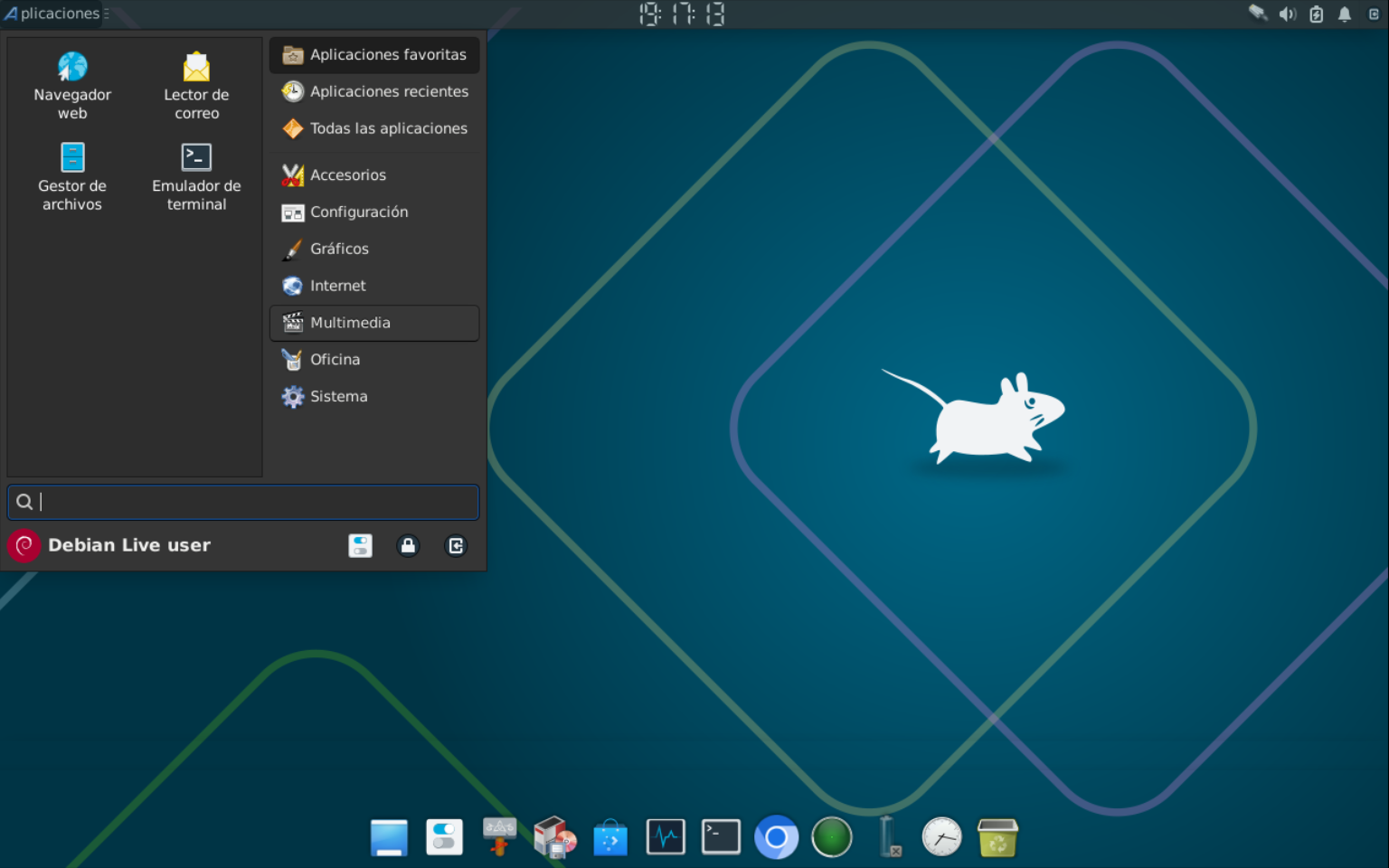This screenshot has height=868, width=1389.
Task: Select the Sistema category
Action: tap(338, 396)
